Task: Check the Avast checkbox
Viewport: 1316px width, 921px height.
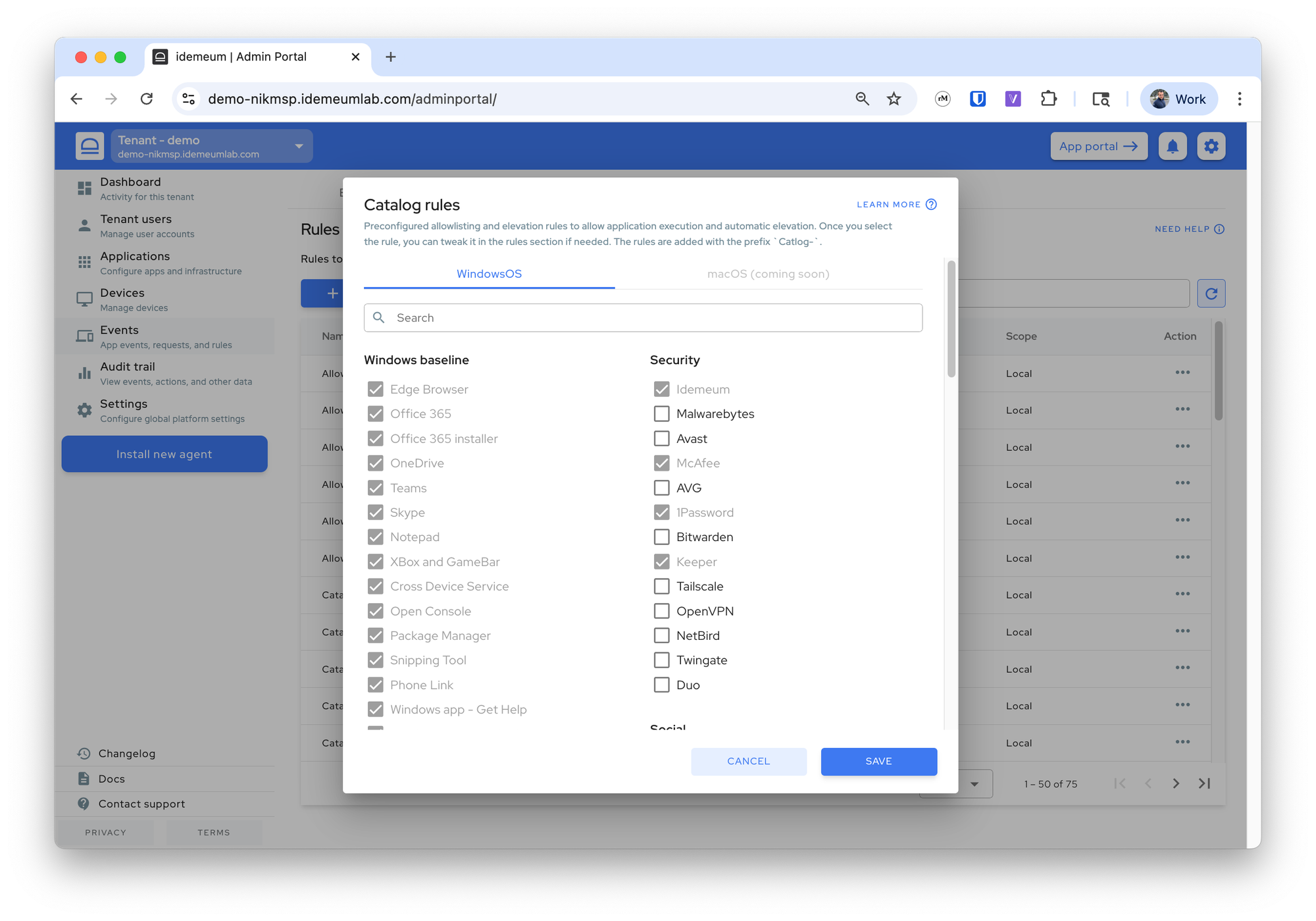Action: 661,438
